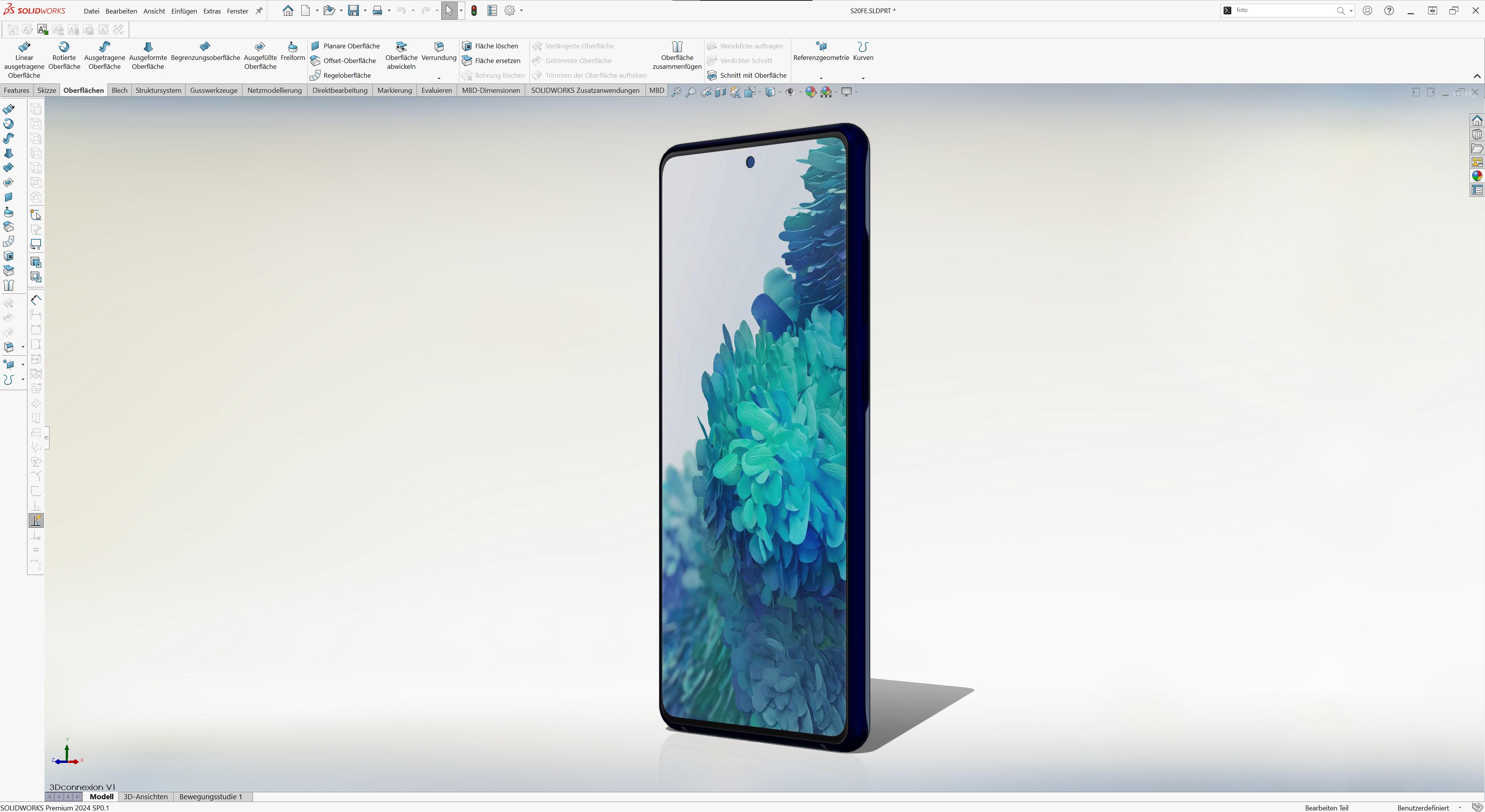The height and width of the screenshot is (812, 1485).
Task: Open the Bearbeiten menu
Action: click(121, 11)
